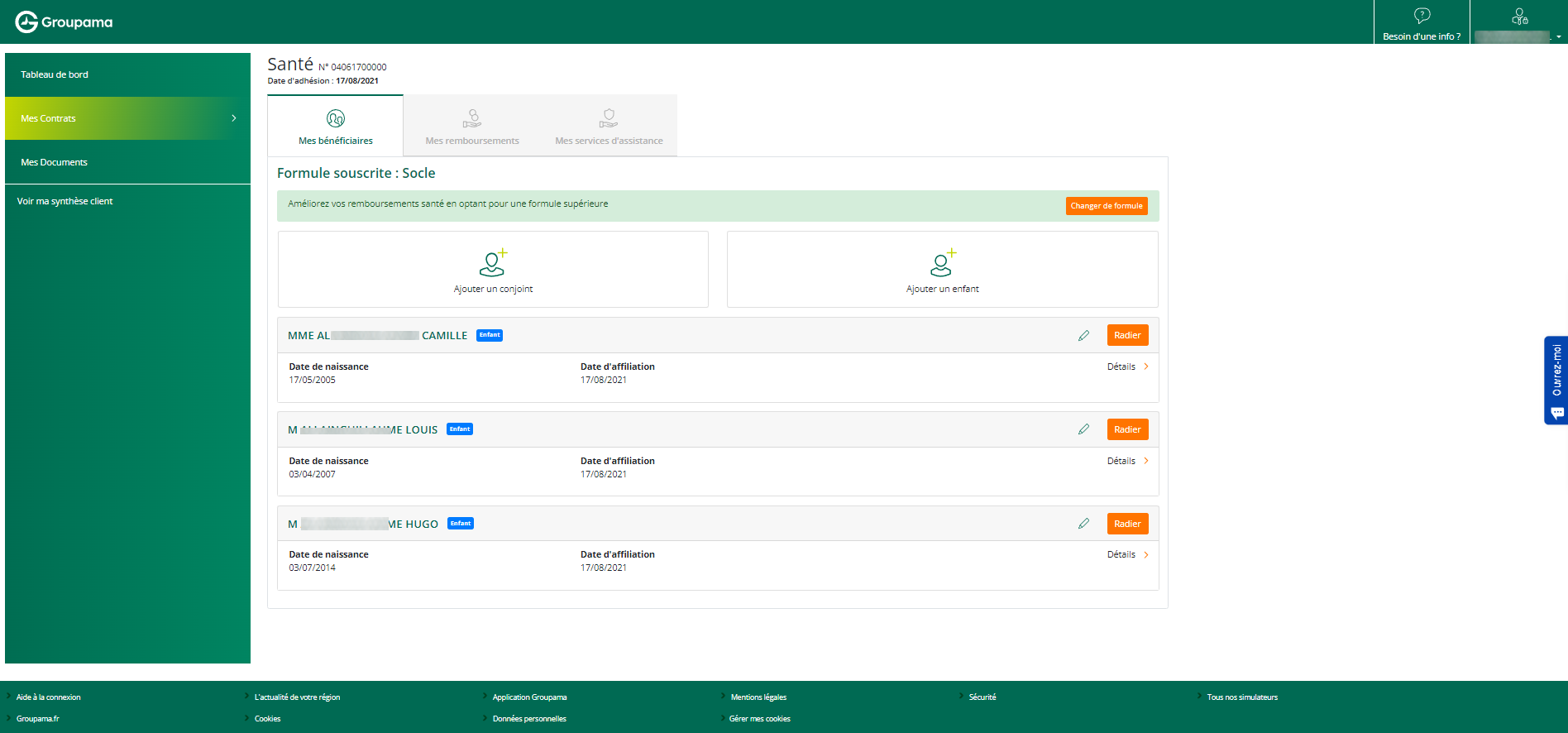The image size is (1568, 733).
Task: Edit Louis's record with the pencil icon
Action: [1083, 429]
